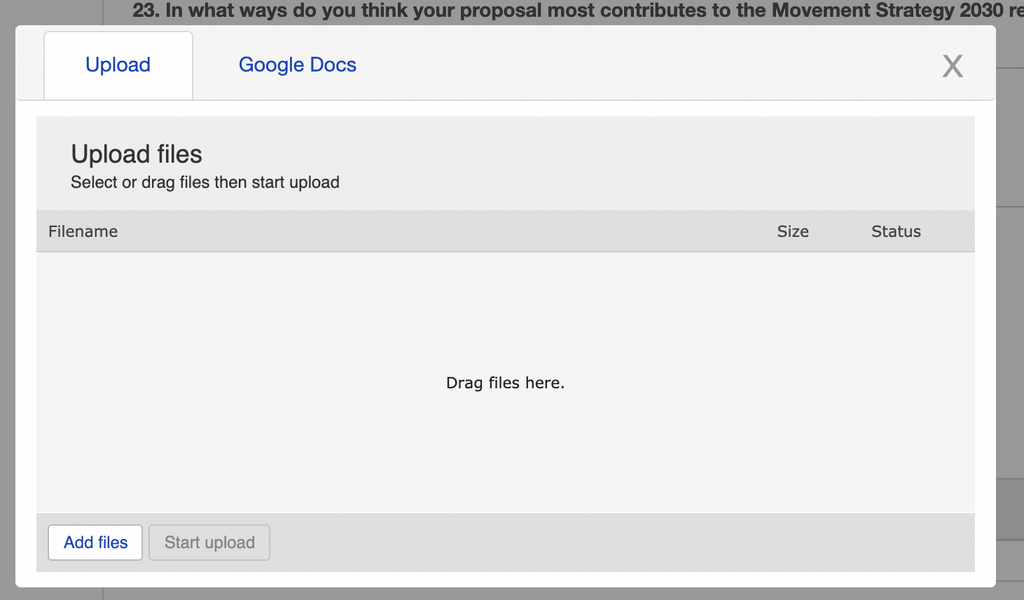This screenshot has height=600, width=1024.
Task: Switch to the Google Docs tab
Action: point(297,65)
